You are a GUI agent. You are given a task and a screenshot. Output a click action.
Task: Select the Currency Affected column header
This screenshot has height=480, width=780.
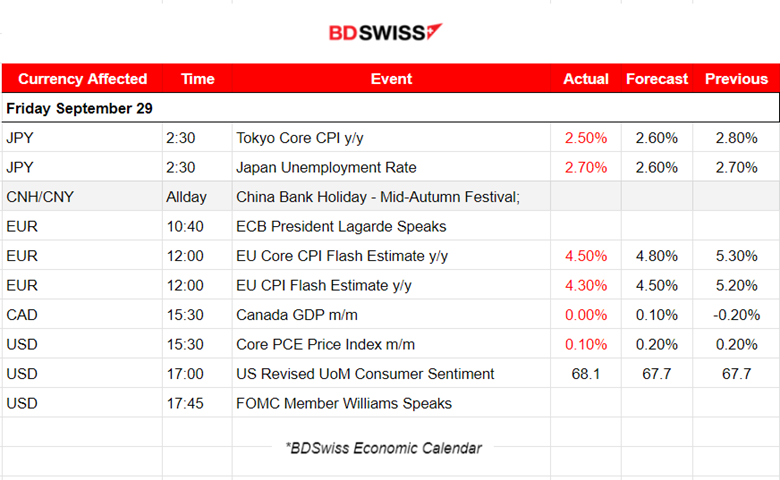coord(83,79)
